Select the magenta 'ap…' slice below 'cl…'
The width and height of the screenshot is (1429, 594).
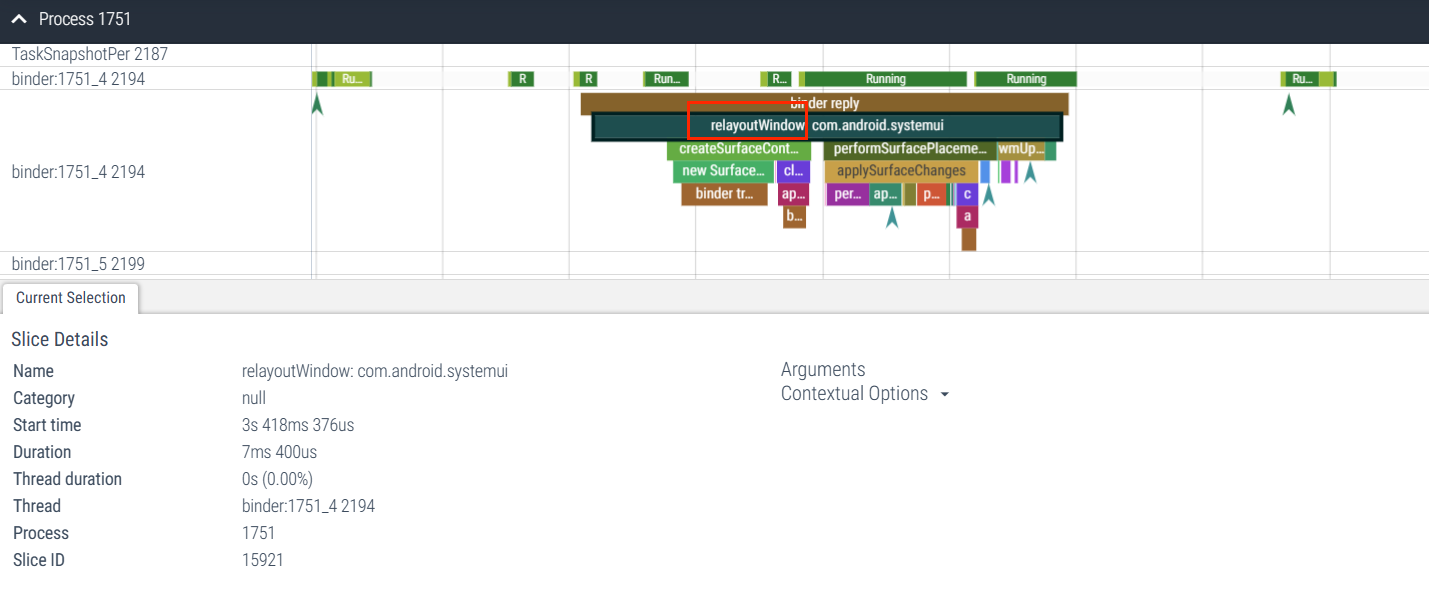pos(793,194)
